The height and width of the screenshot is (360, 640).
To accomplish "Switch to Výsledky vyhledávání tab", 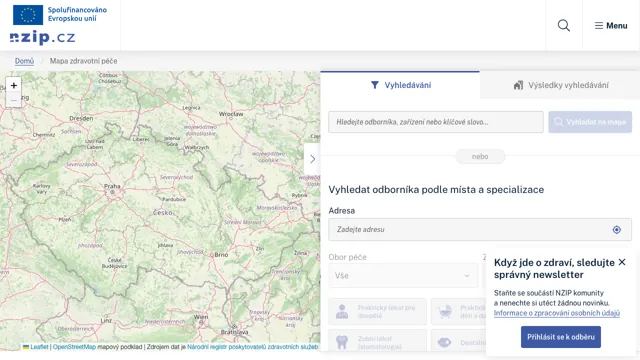I will [x=560, y=85].
